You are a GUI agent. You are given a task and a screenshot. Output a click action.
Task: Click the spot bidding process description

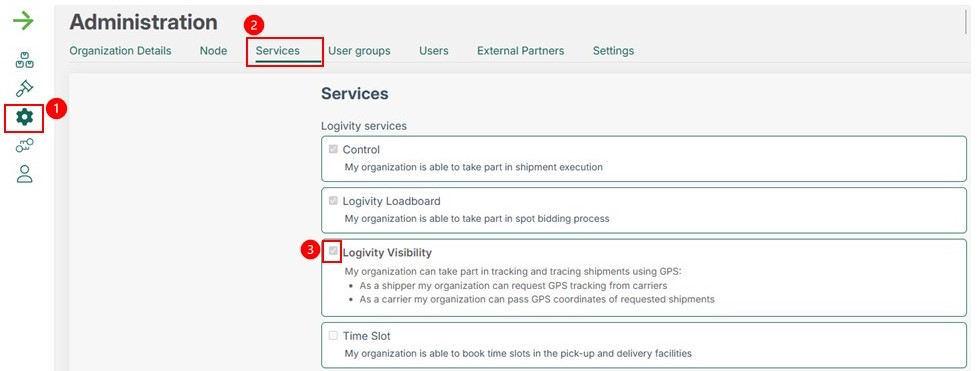[x=477, y=219]
